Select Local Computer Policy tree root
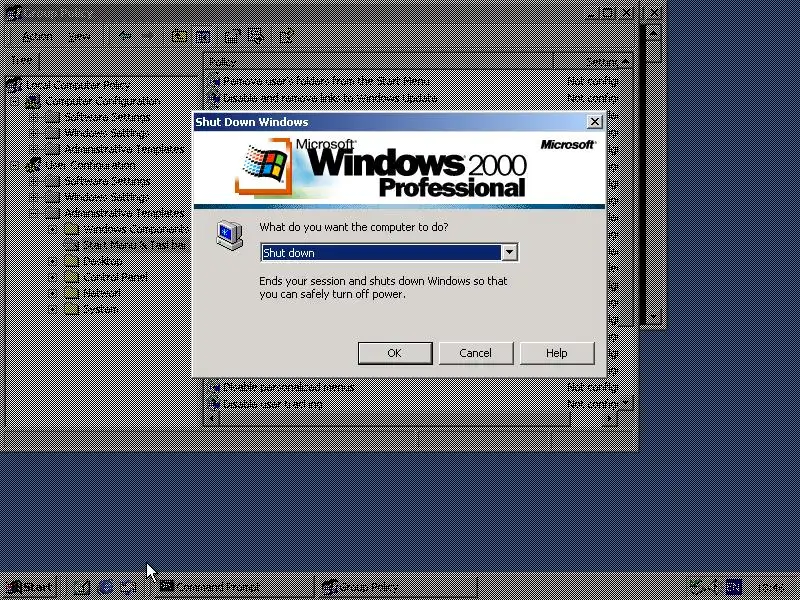Screen dimensions: 800x600 tap(78, 85)
